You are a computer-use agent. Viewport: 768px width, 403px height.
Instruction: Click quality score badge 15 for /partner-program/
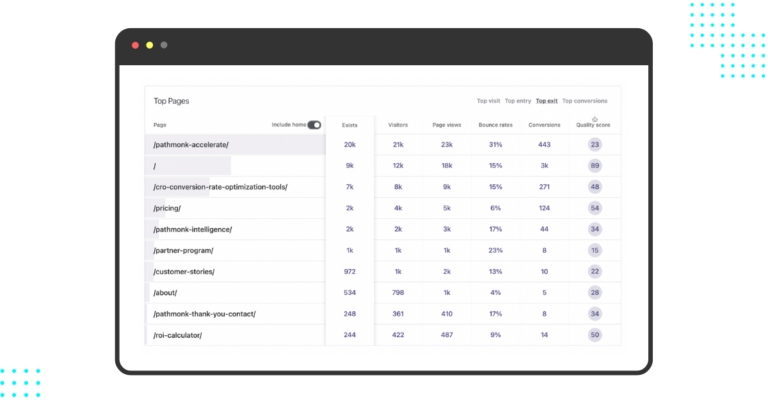click(595, 250)
